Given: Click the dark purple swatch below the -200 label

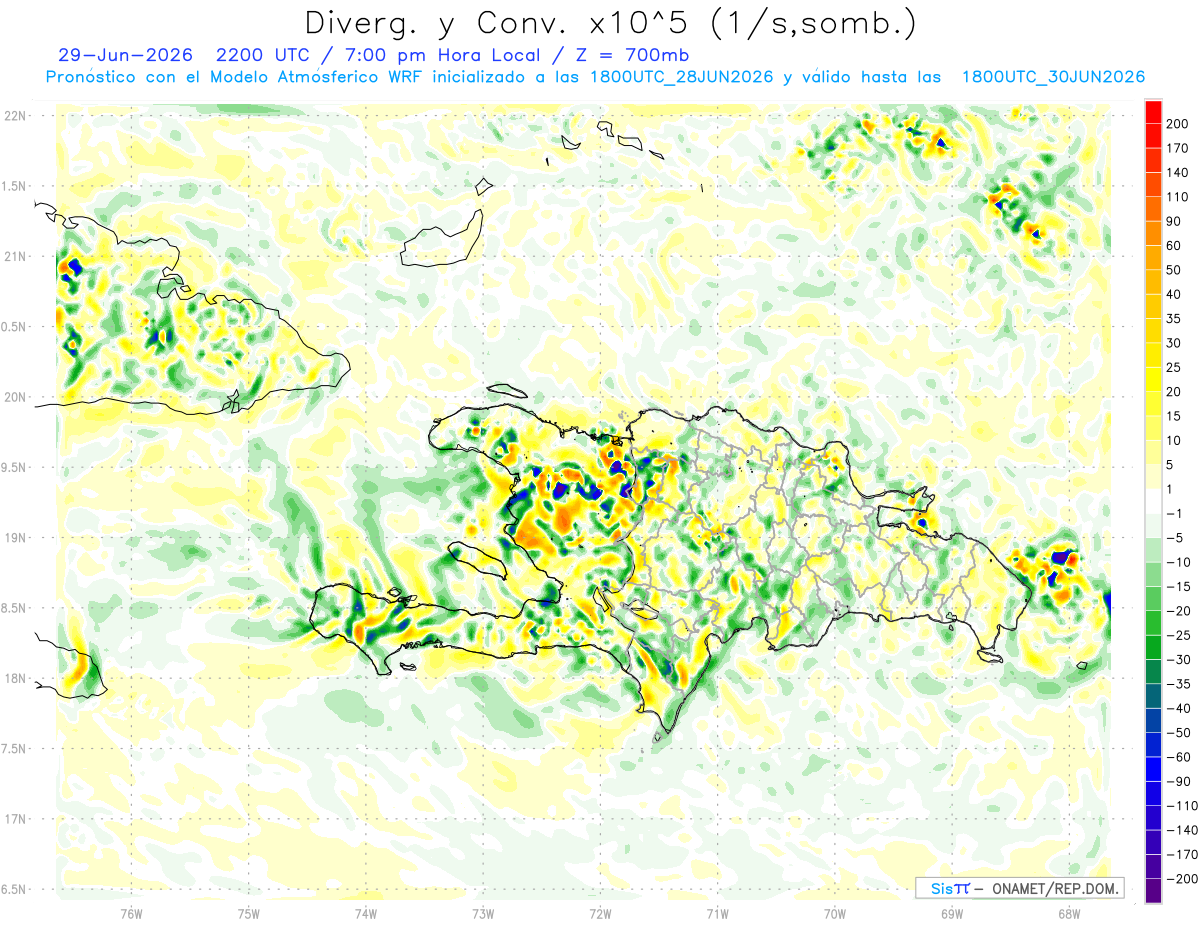Looking at the screenshot, I should (x=1153, y=891).
